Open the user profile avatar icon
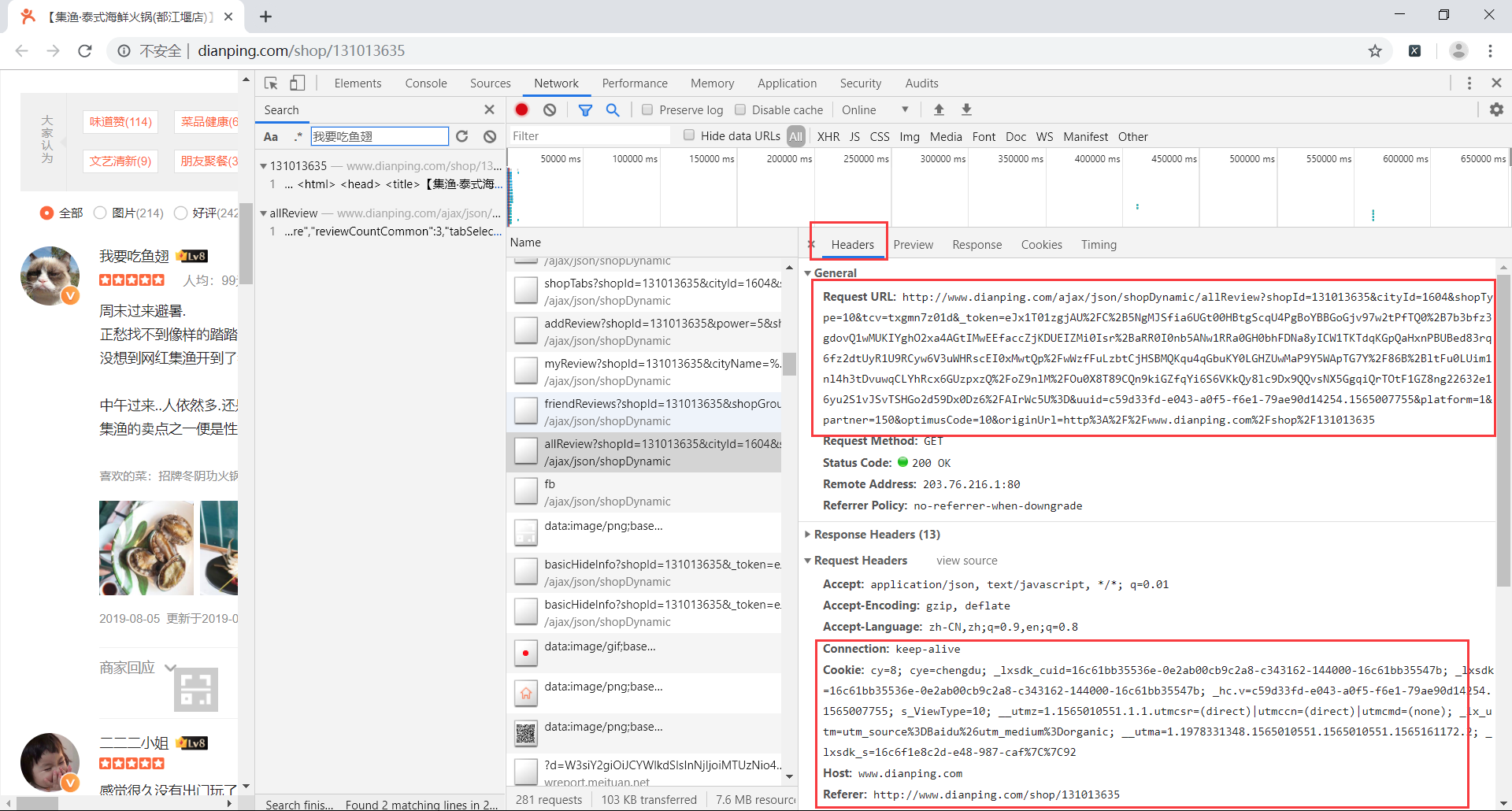This screenshot has height=811, width=1512. [x=1458, y=50]
